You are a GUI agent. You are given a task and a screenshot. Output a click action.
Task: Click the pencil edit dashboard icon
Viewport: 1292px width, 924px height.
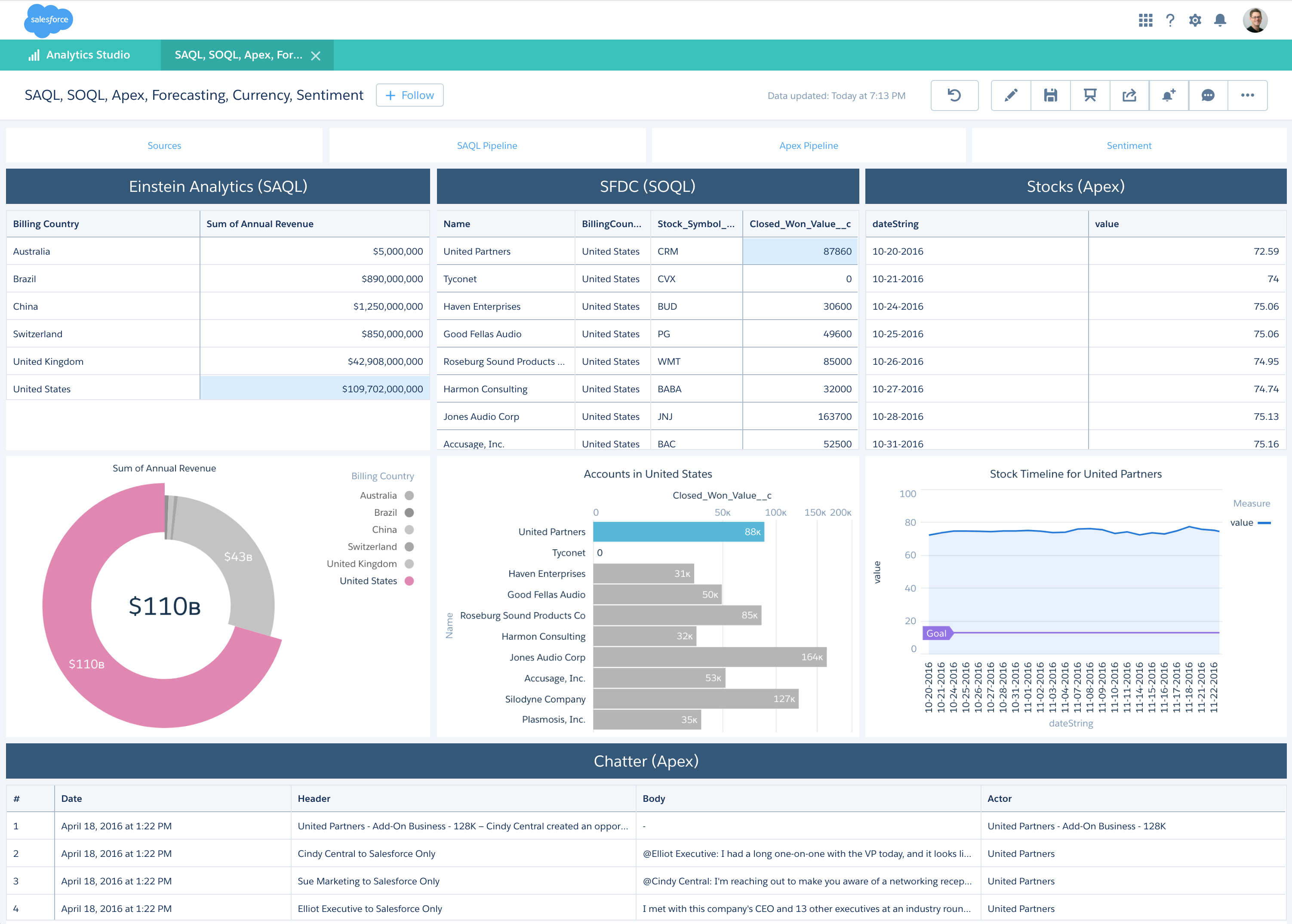(1010, 95)
